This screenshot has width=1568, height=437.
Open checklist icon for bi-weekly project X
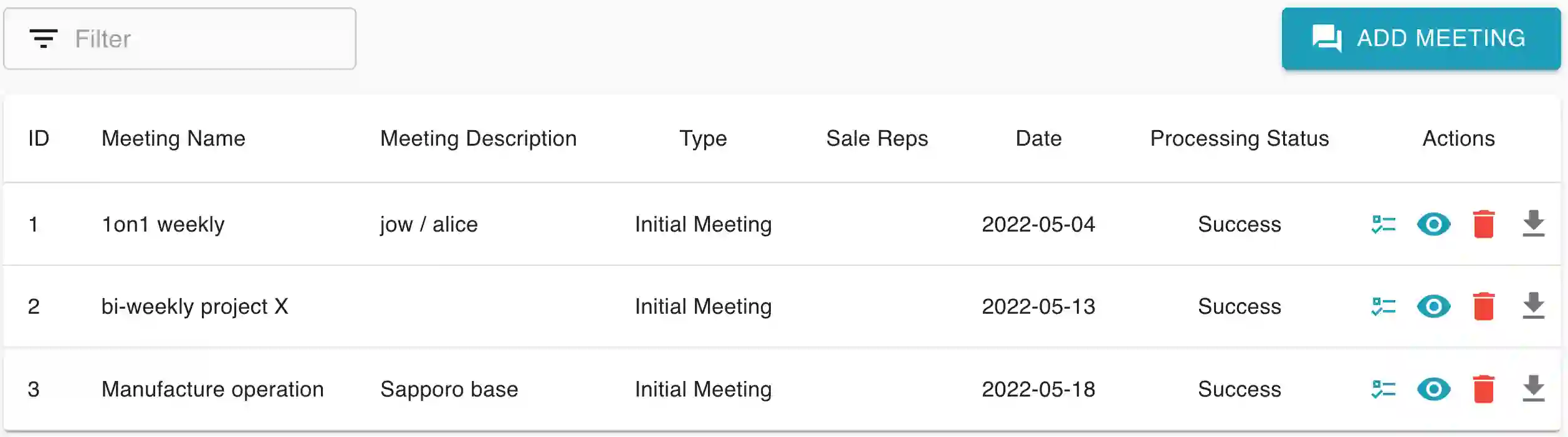[x=1384, y=306]
